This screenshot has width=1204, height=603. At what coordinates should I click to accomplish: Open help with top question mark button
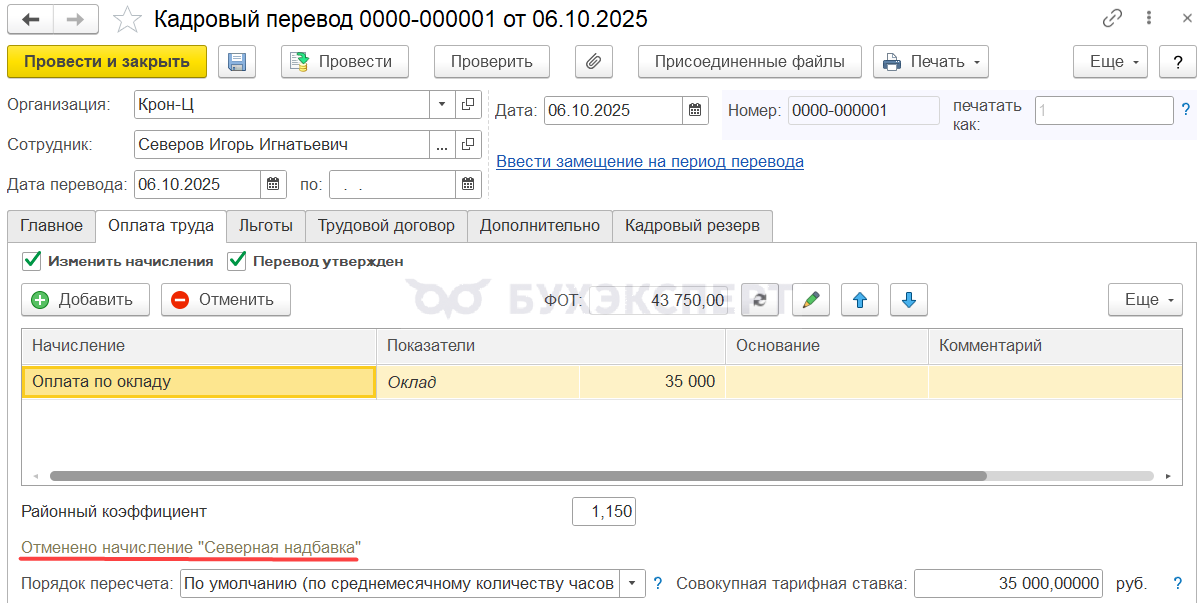point(1178,62)
